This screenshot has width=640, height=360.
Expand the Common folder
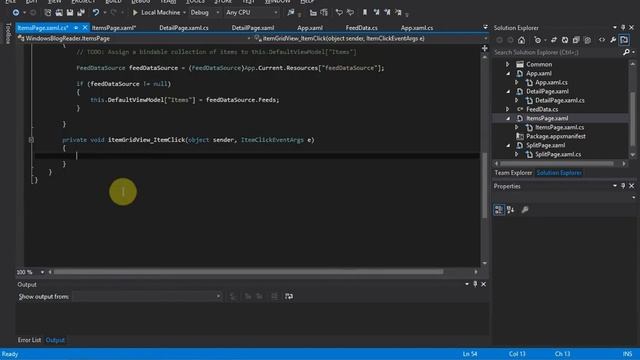pos(507,64)
